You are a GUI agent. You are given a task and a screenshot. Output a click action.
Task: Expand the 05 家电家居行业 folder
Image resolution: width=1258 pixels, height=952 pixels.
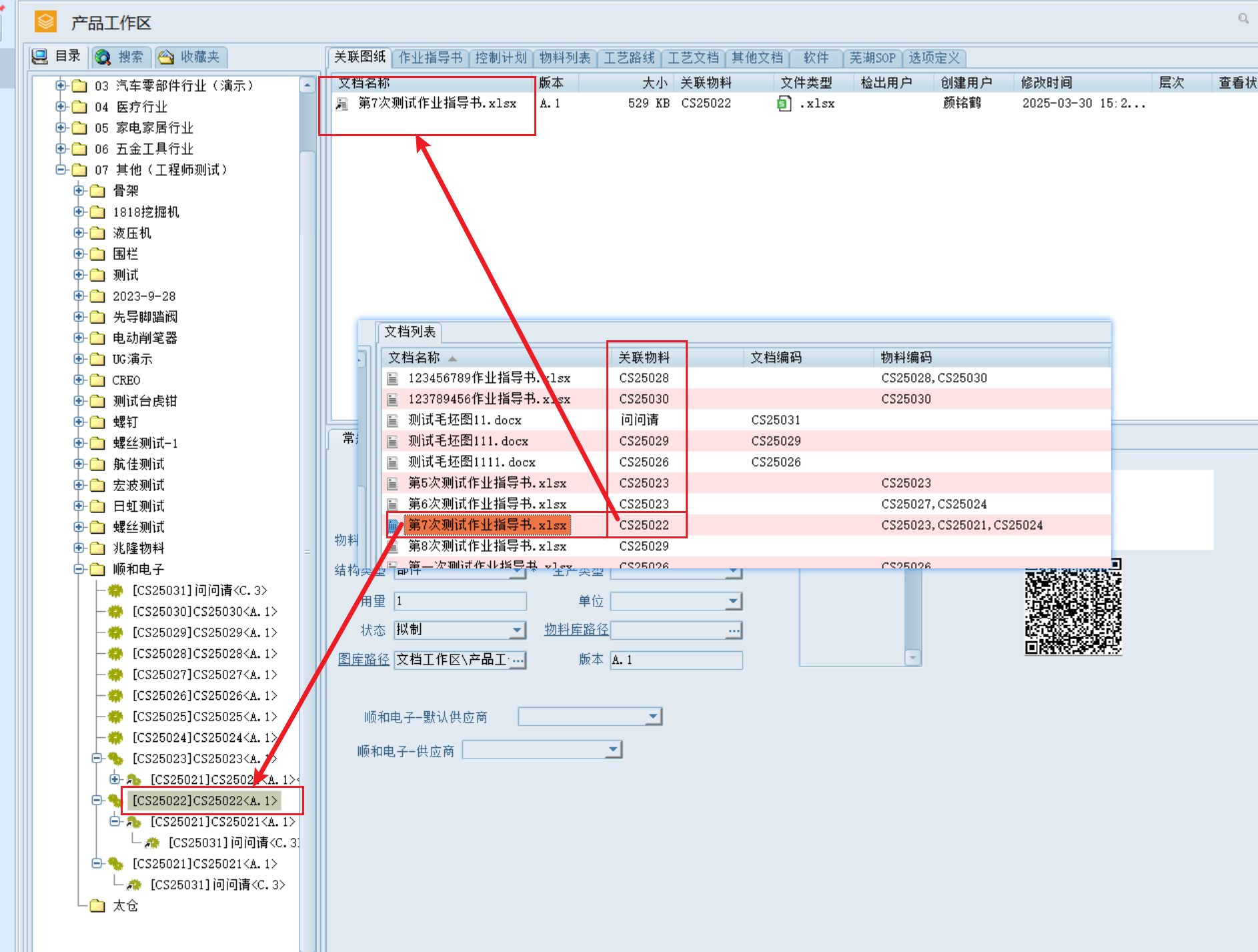coord(61,127)
